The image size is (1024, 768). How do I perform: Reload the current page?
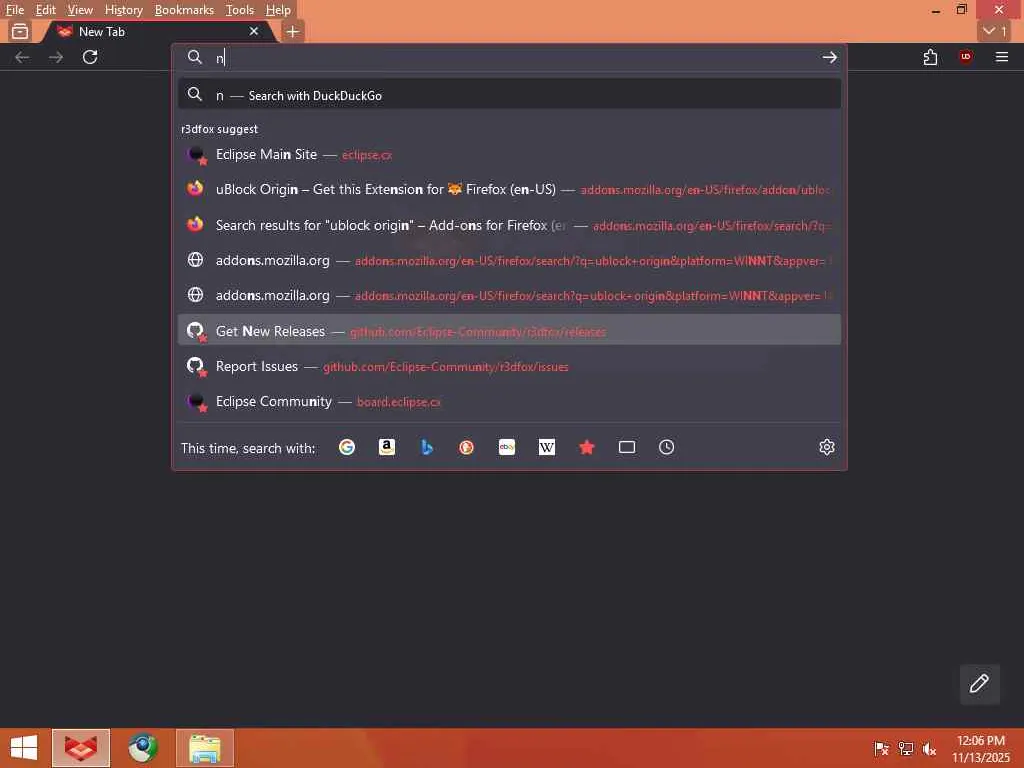[90, 57]
